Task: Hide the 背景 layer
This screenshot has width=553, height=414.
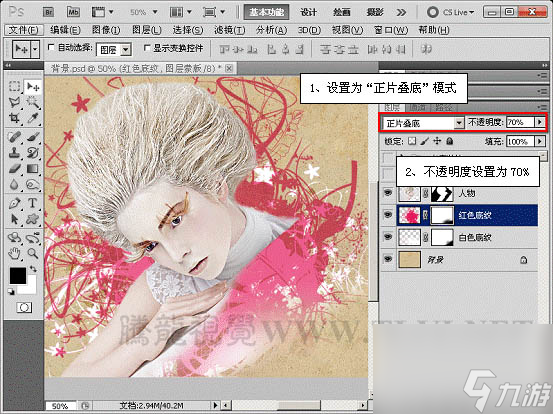Action: pos(388,260)
